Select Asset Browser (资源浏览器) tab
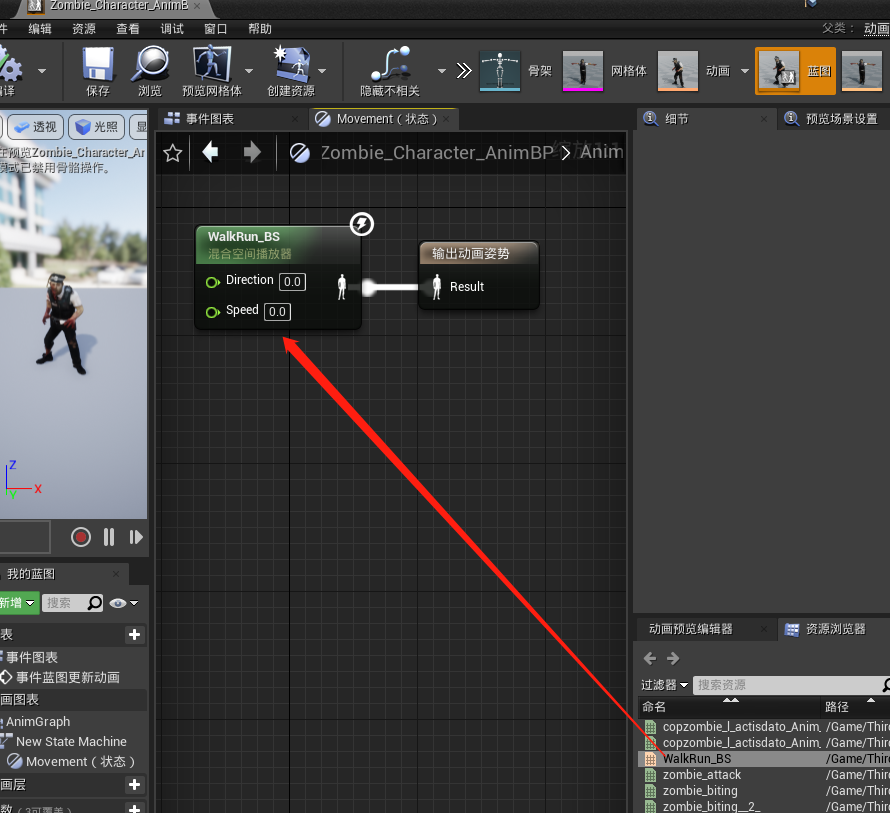The height and width of the screenshot is (813, 890). pyautogui.click(x=833, y=628)
